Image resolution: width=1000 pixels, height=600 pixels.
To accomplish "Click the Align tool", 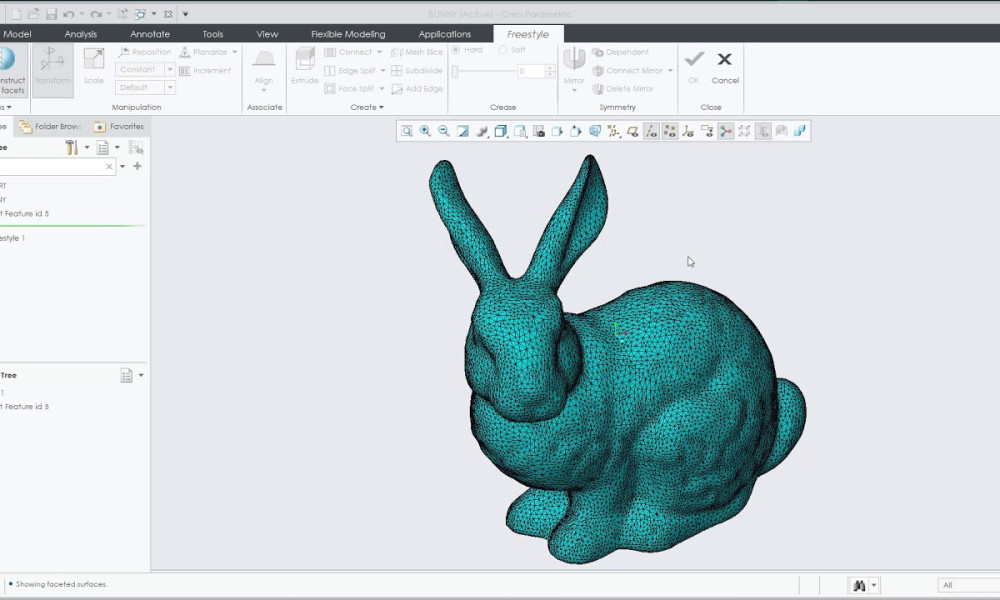I will pyautogui.click(x=264, y=69).
